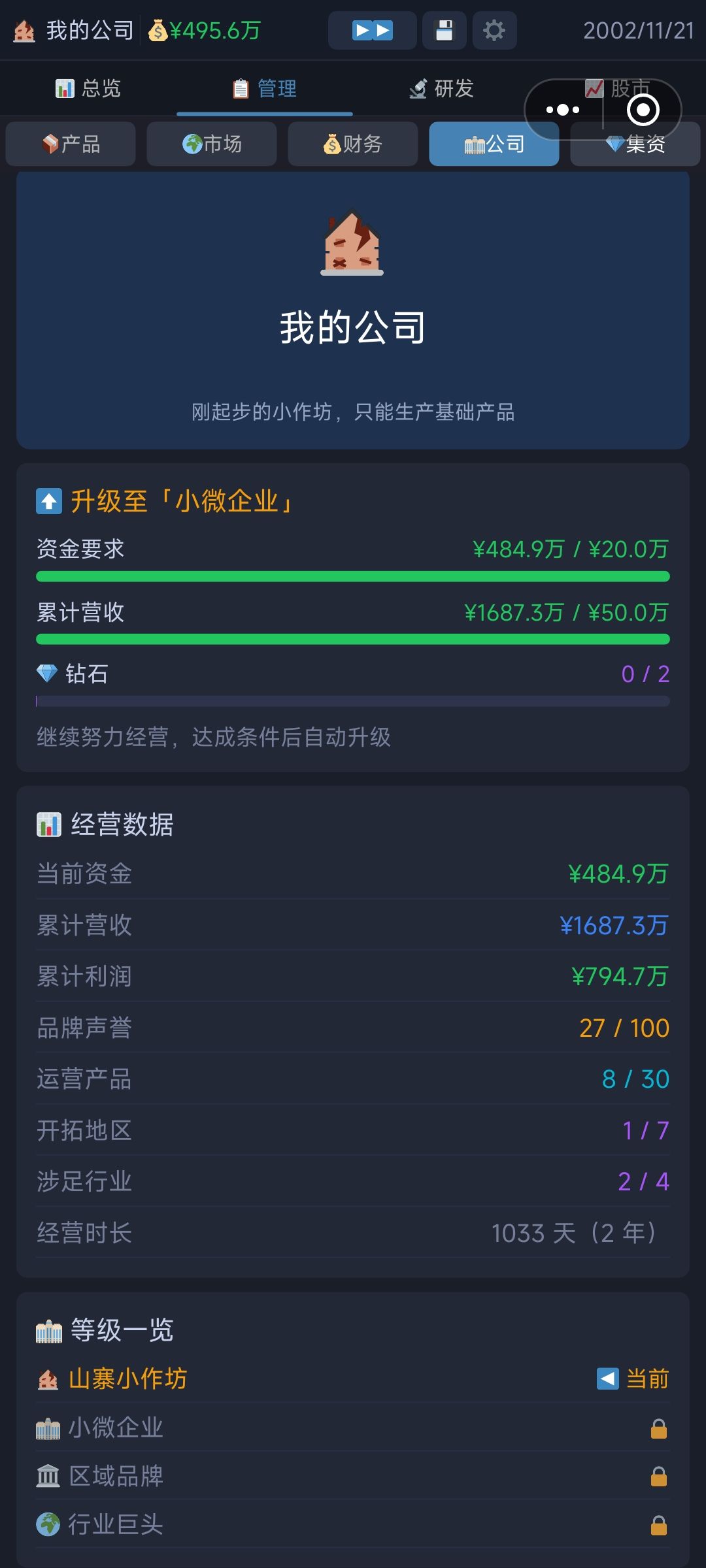Click the fast-forward speed button

click(372, 31)
